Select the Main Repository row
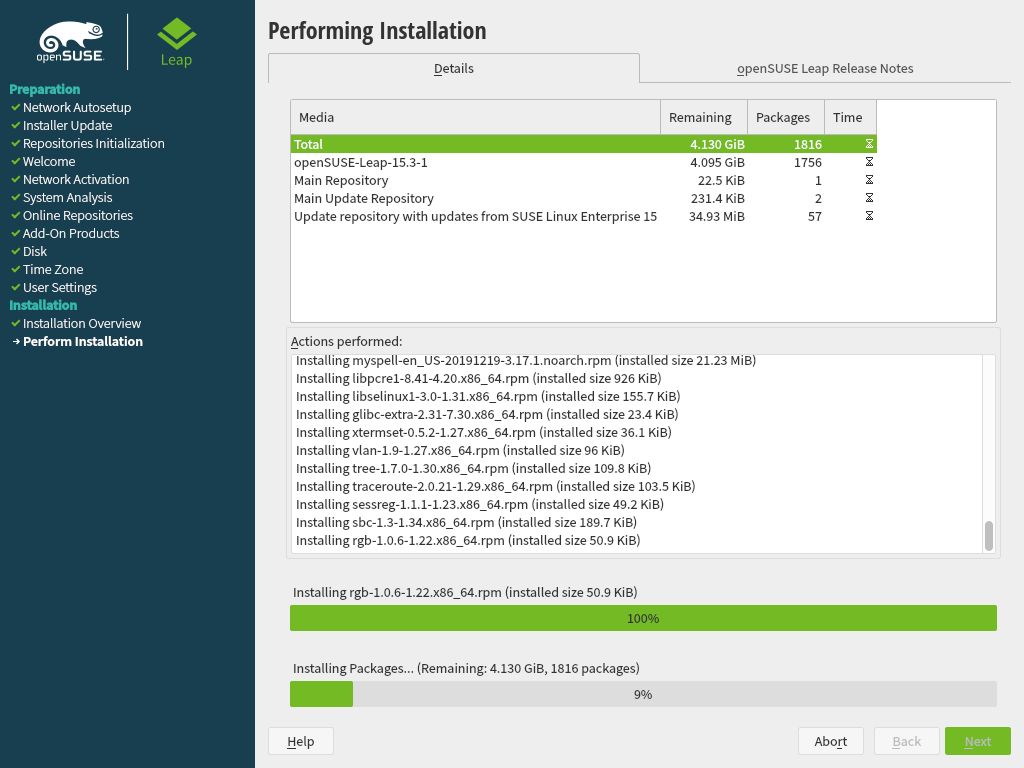 pos(584,180)
